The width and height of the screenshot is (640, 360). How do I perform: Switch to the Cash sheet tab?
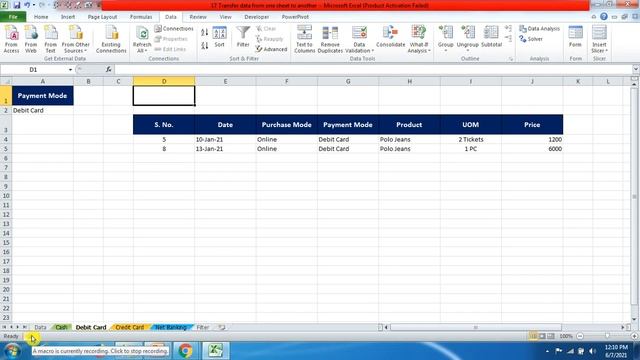(61, 327)
